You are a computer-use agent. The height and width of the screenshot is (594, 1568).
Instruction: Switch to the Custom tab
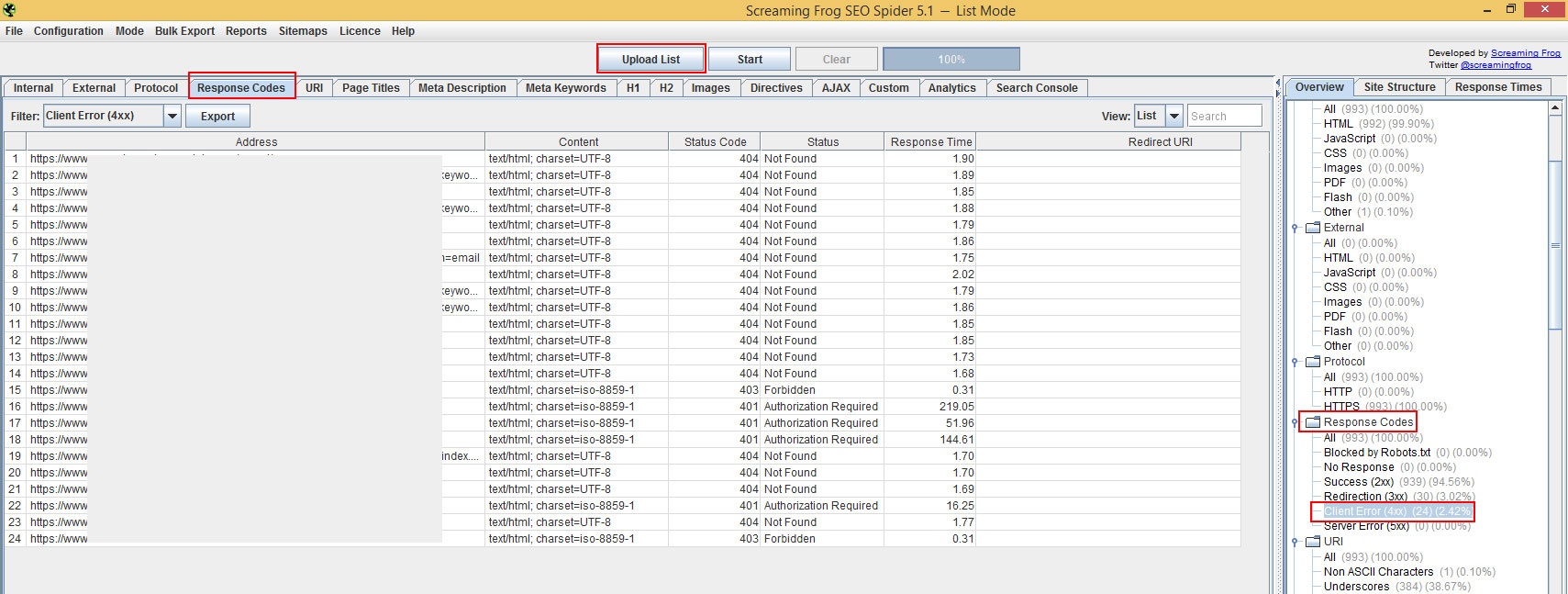coord(888,88)
